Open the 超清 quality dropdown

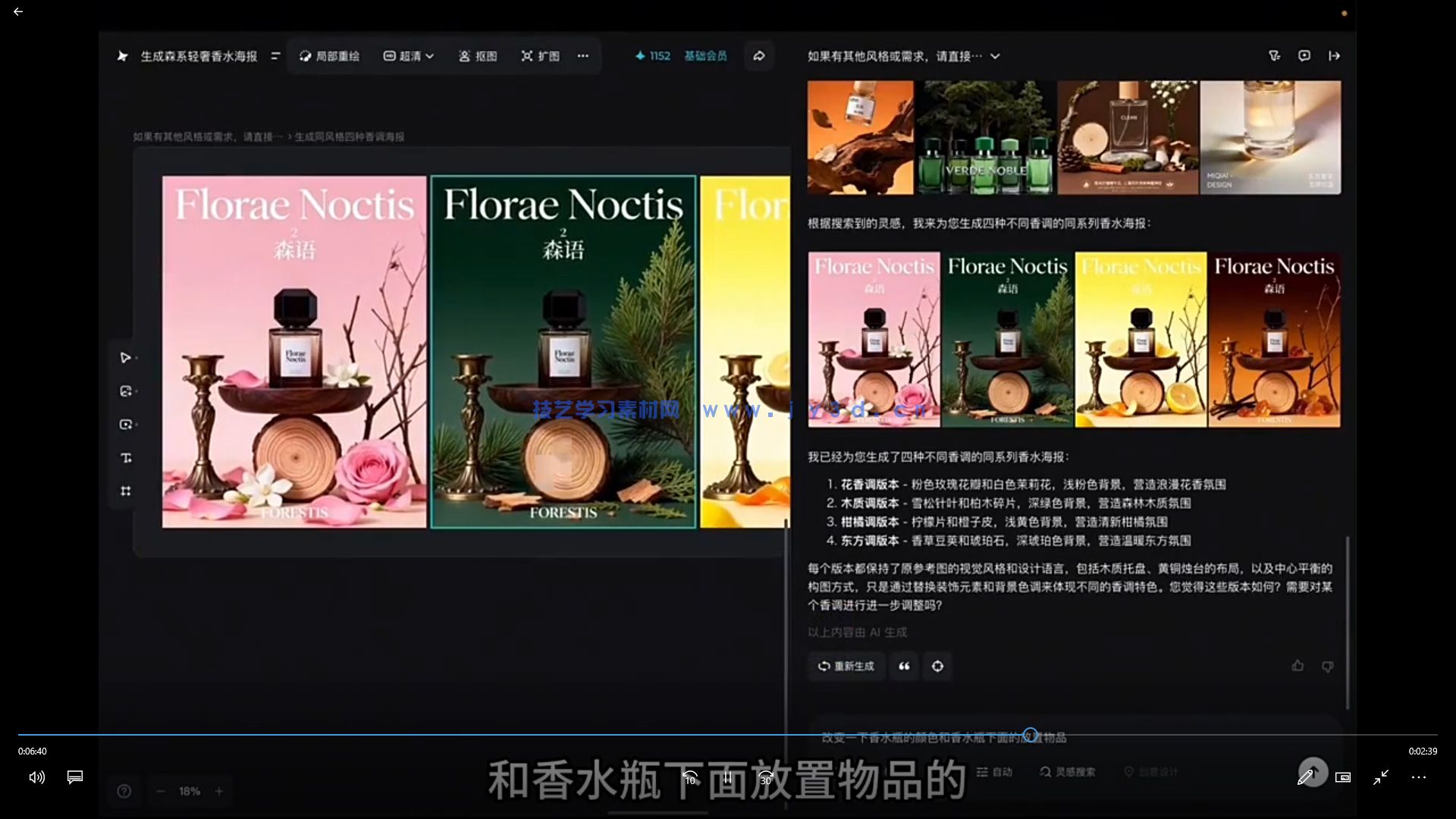(409, 55)
